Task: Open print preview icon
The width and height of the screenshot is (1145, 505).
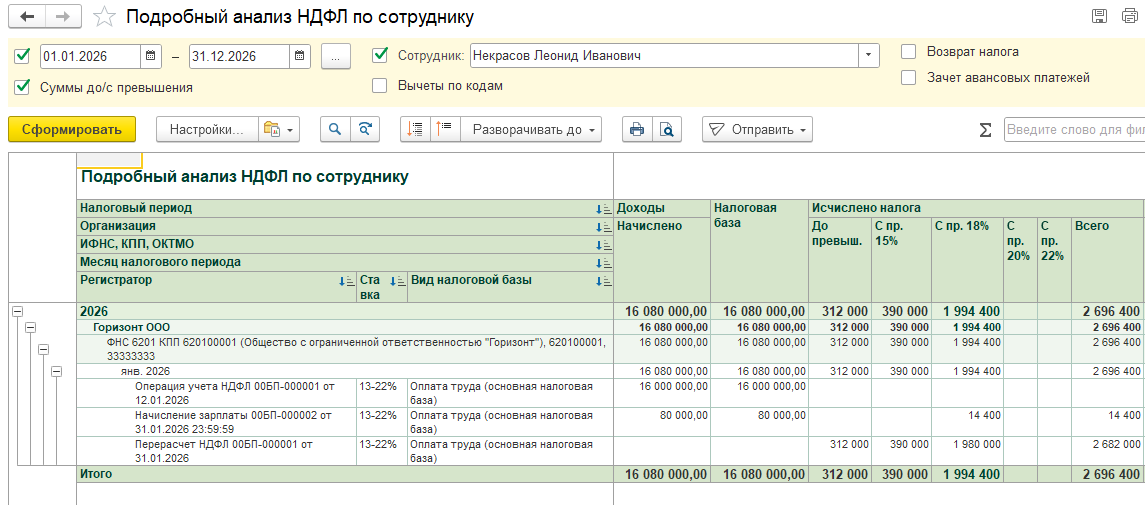Action: [x=665, y=129]
